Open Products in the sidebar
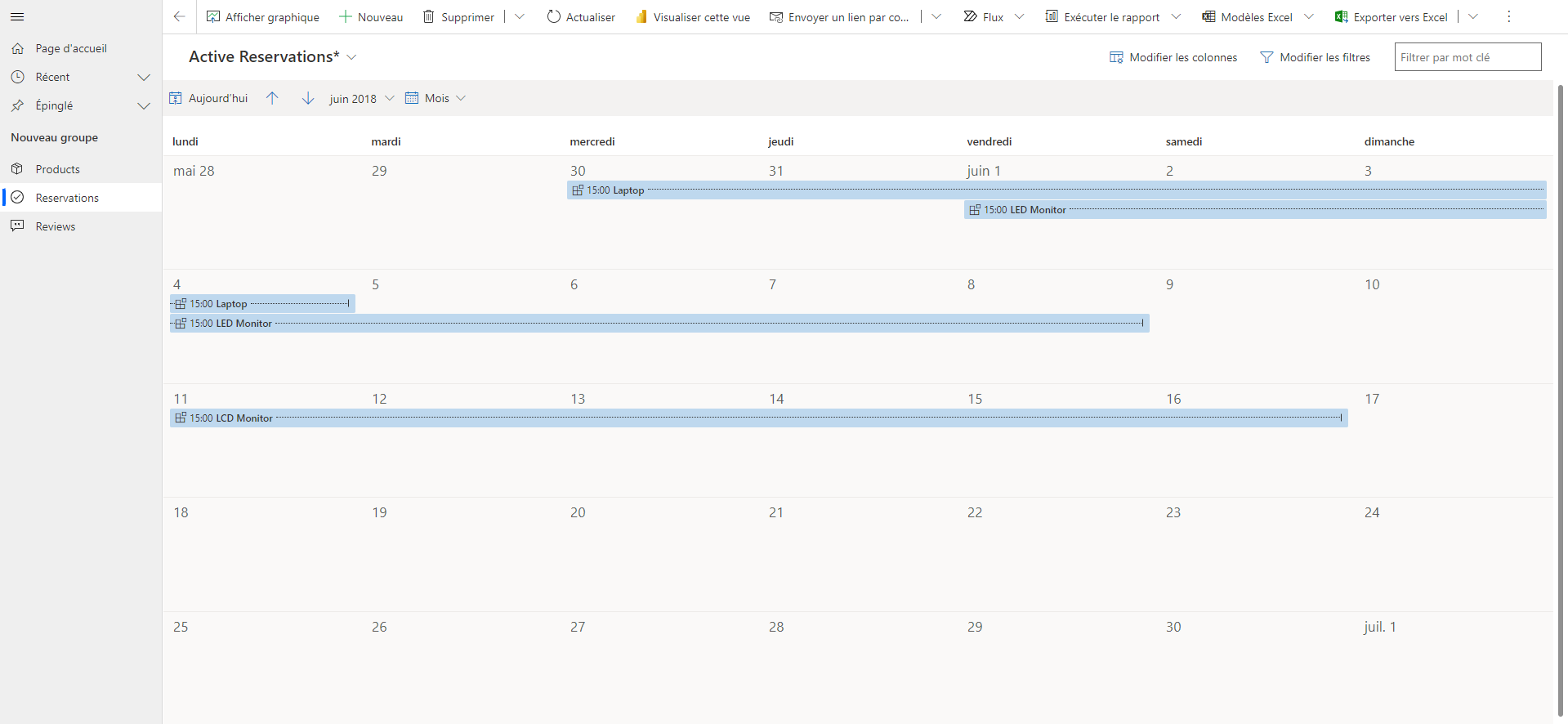 (81, 169)
